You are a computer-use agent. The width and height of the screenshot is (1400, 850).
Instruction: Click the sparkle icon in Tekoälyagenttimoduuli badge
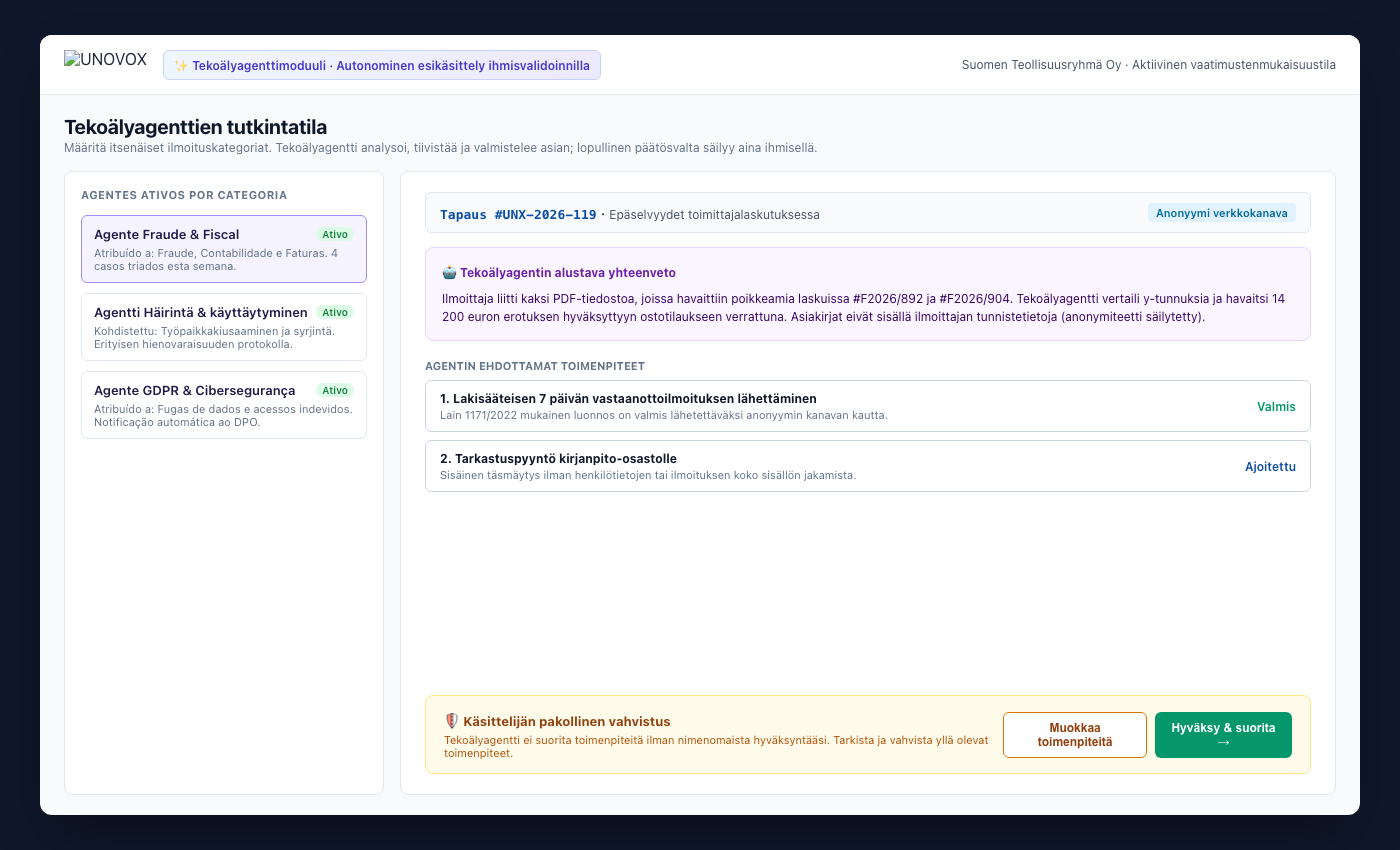coord(181,66)
